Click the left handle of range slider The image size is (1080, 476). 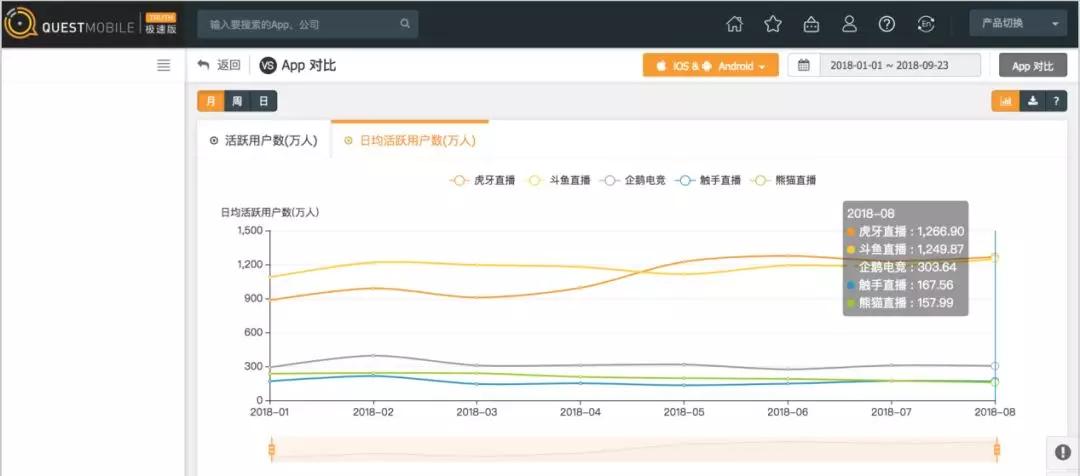[271, 450]
